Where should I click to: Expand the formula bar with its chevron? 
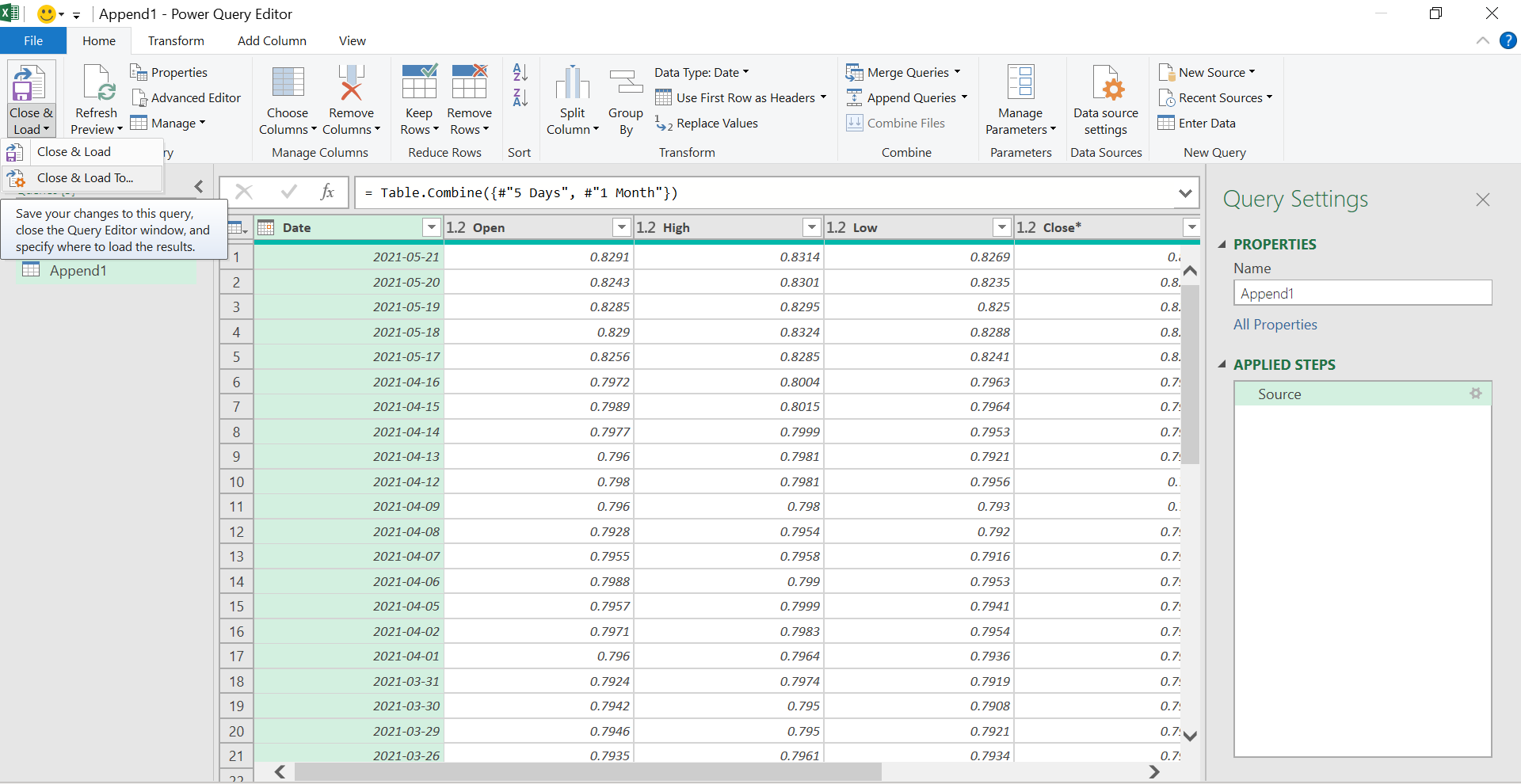[x=1185, y=192]
